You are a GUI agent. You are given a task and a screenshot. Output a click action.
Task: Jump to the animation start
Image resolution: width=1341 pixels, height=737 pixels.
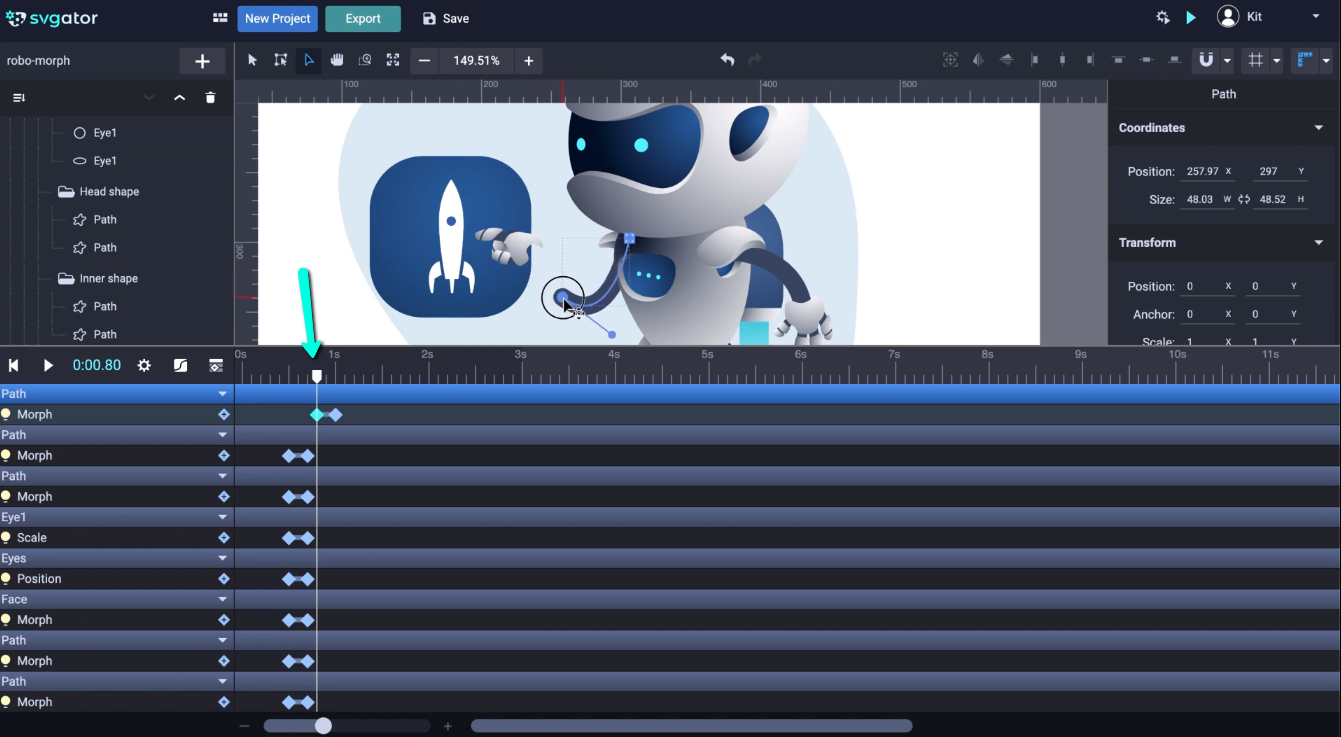pyautogui.click(x=14, y=366)
